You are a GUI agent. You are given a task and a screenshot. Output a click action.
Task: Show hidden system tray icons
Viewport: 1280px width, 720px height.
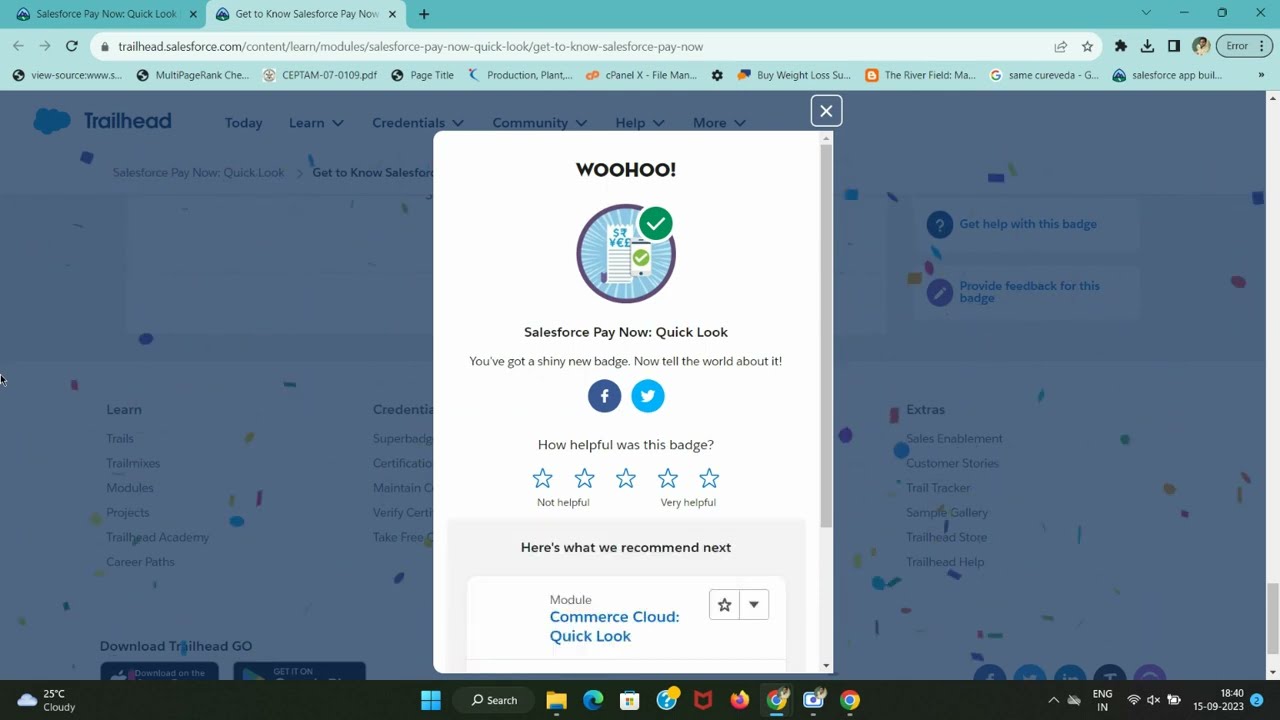pos(1053,700)
